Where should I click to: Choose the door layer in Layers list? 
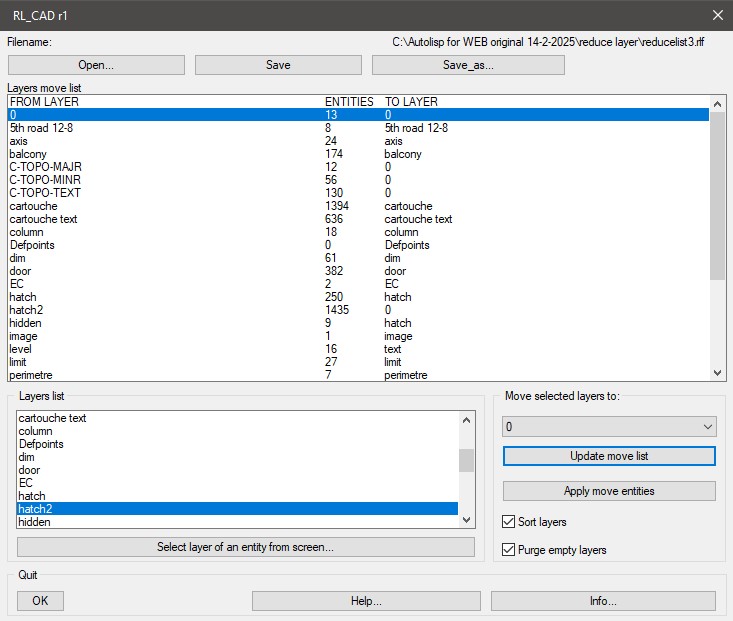[x=29, y=470]
